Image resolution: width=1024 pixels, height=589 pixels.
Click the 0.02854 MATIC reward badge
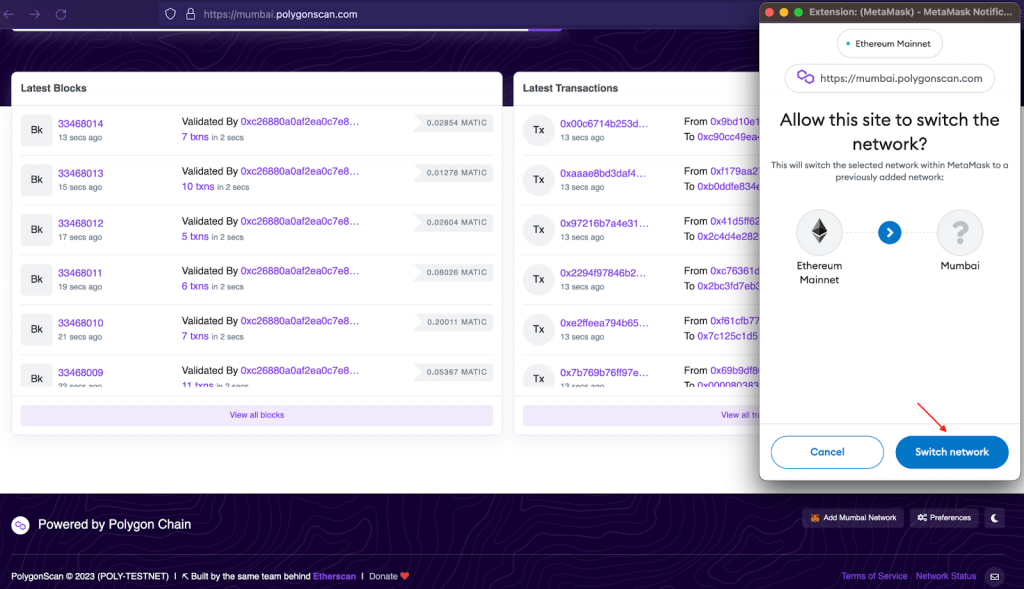click(455, 123)
